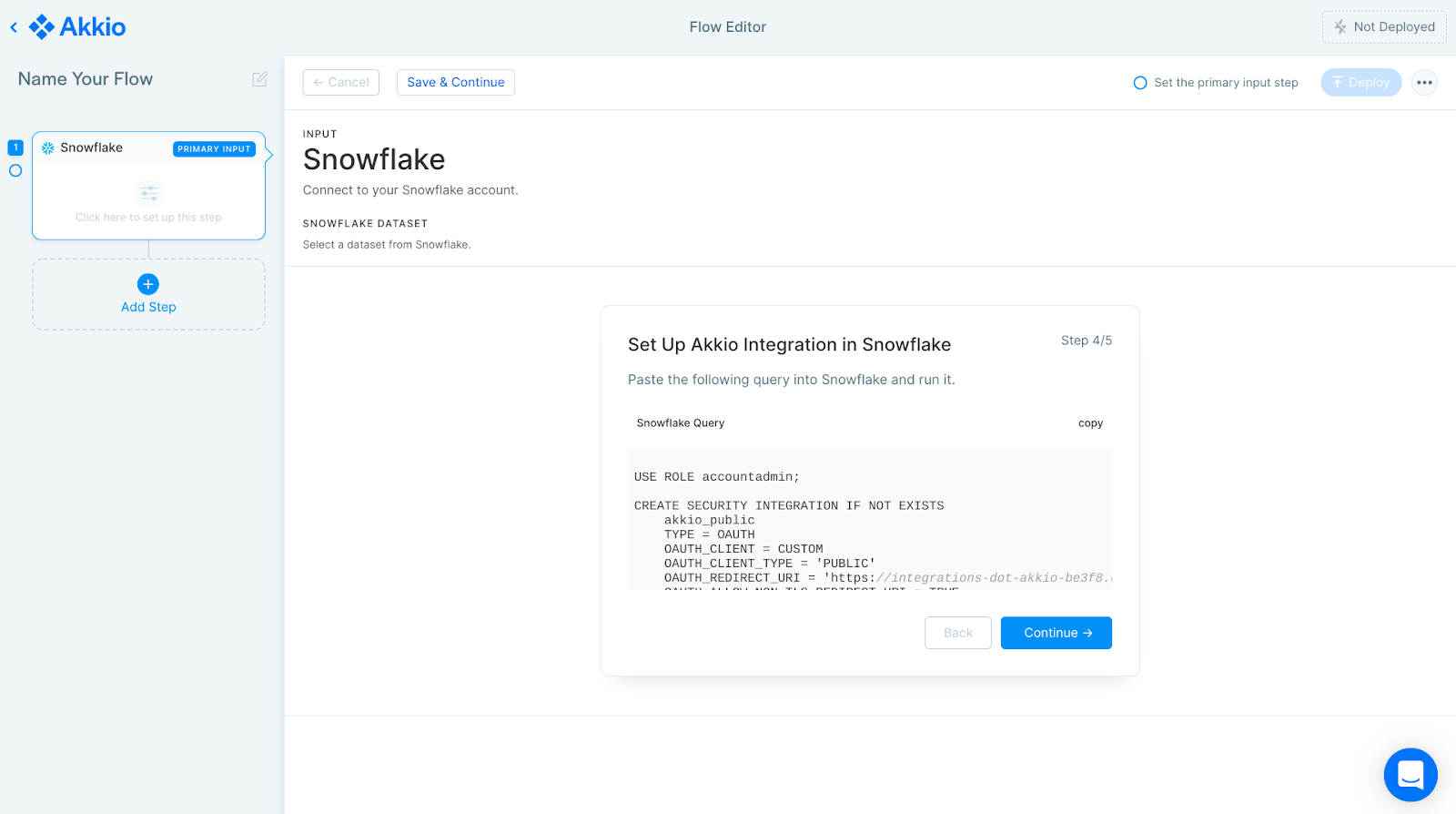
Task: Click the Snowflake Query label
Action: point(681,423)
